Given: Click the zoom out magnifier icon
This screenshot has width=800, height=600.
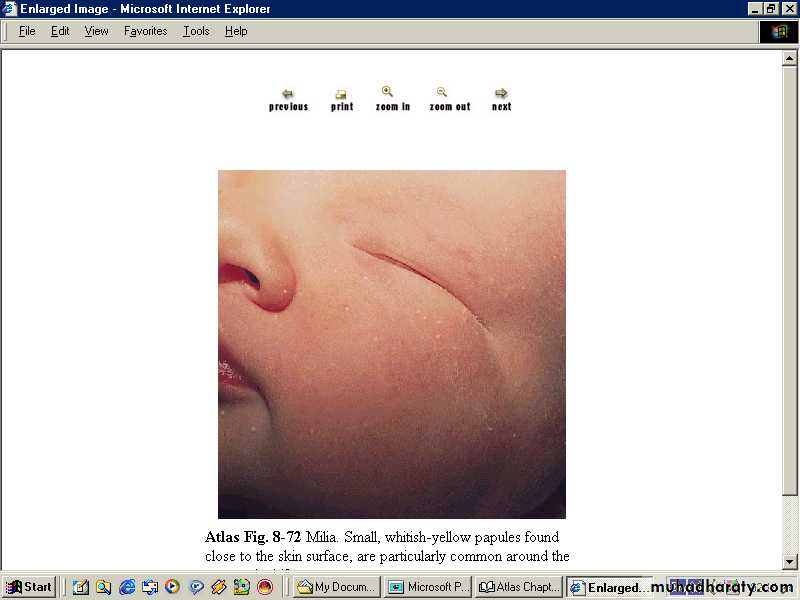Looking at the screenshot, I should point(442,92).
